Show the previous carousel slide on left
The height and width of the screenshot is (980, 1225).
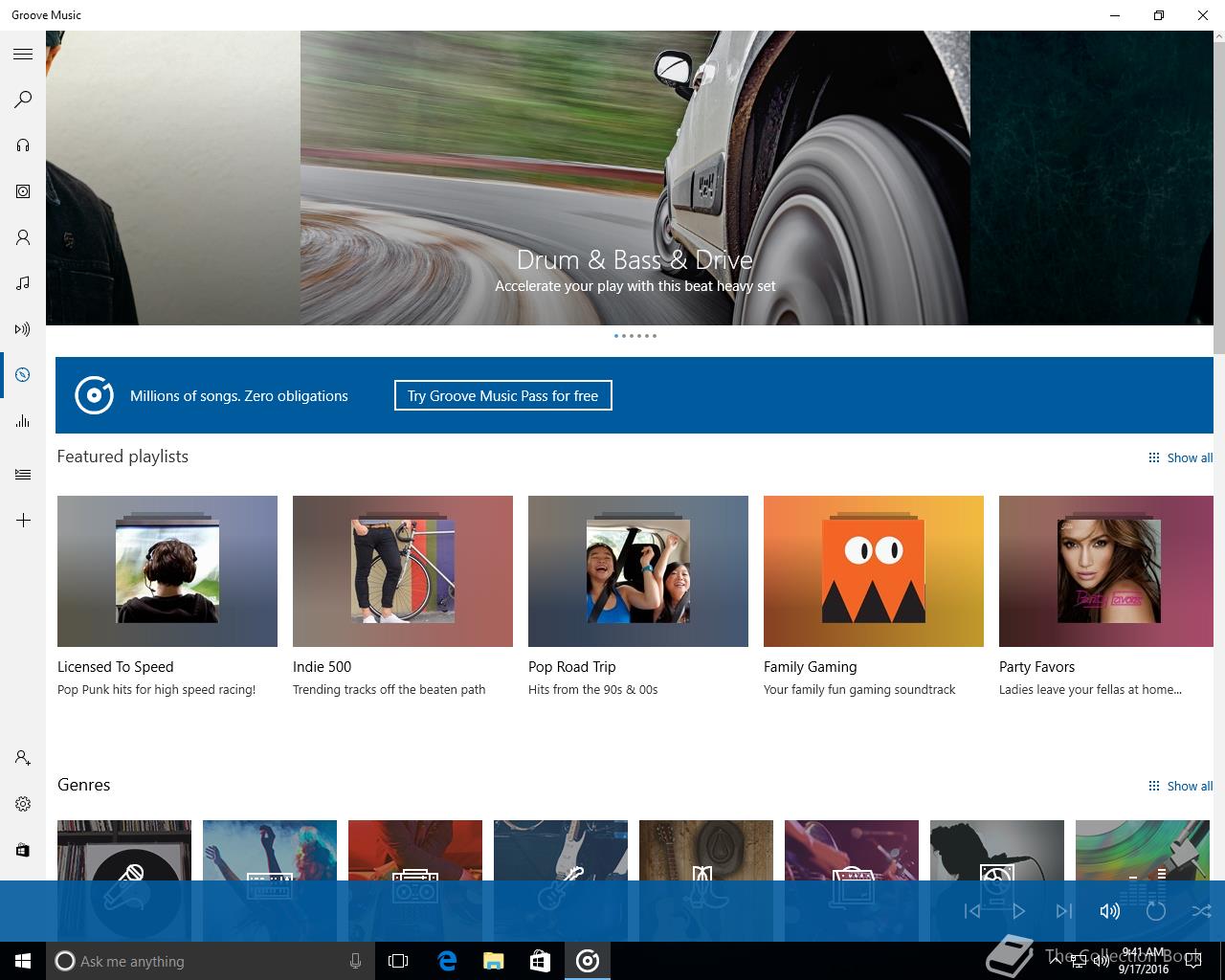click(x=173, y=178)
